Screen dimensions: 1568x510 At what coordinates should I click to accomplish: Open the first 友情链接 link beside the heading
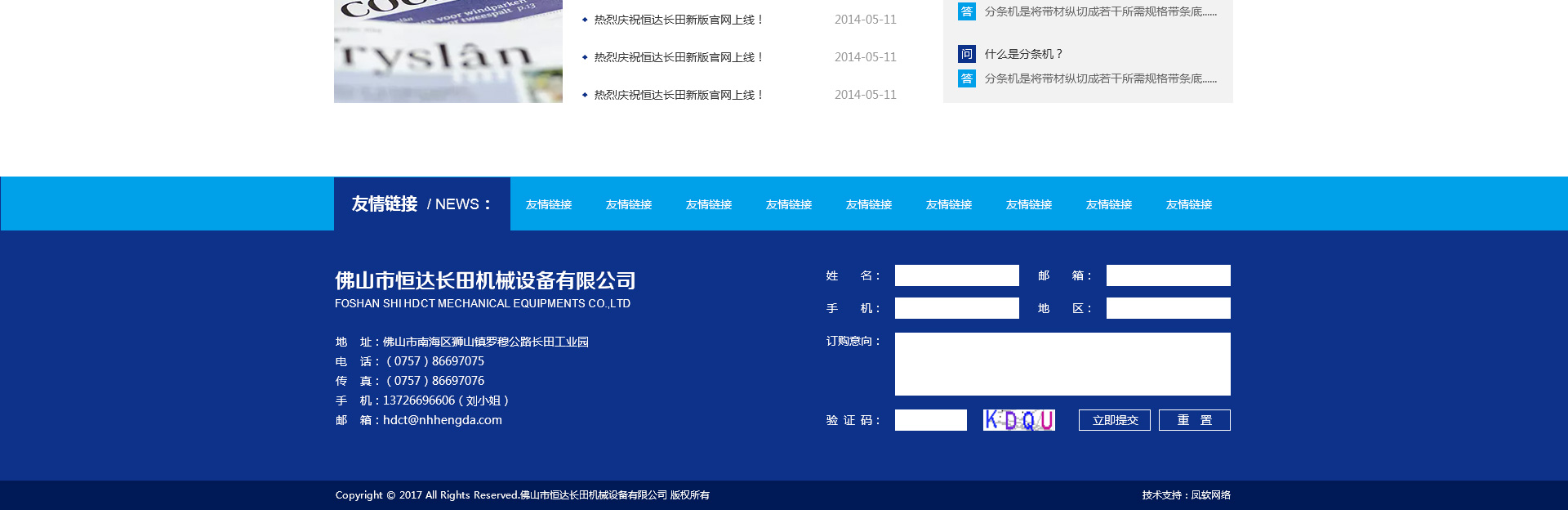pyautogui.click(x=549, y=204)
